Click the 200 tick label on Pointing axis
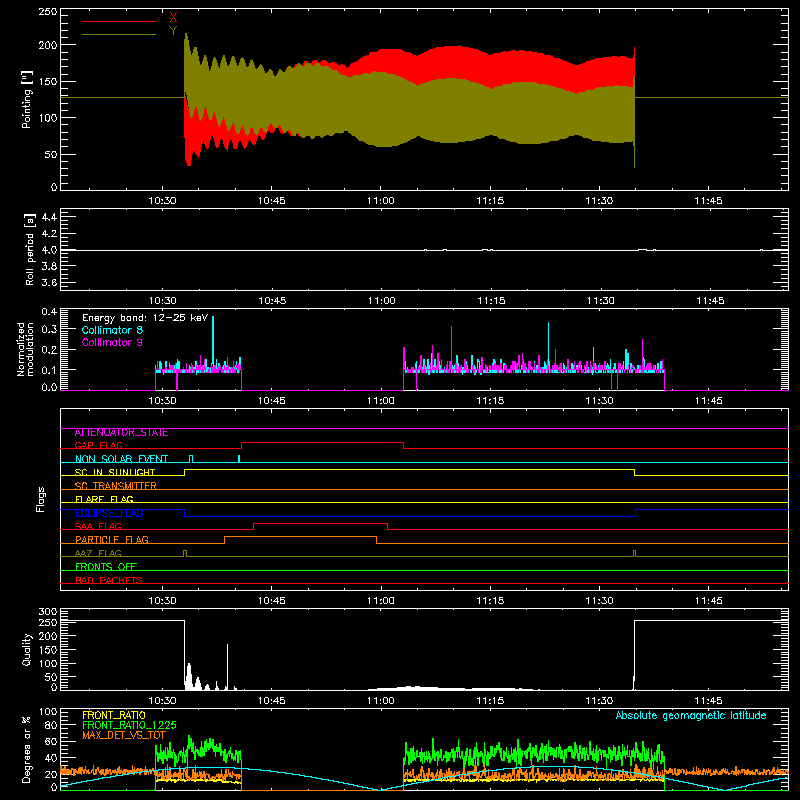This screenshot has width=800, height=800. coord(48,45)
